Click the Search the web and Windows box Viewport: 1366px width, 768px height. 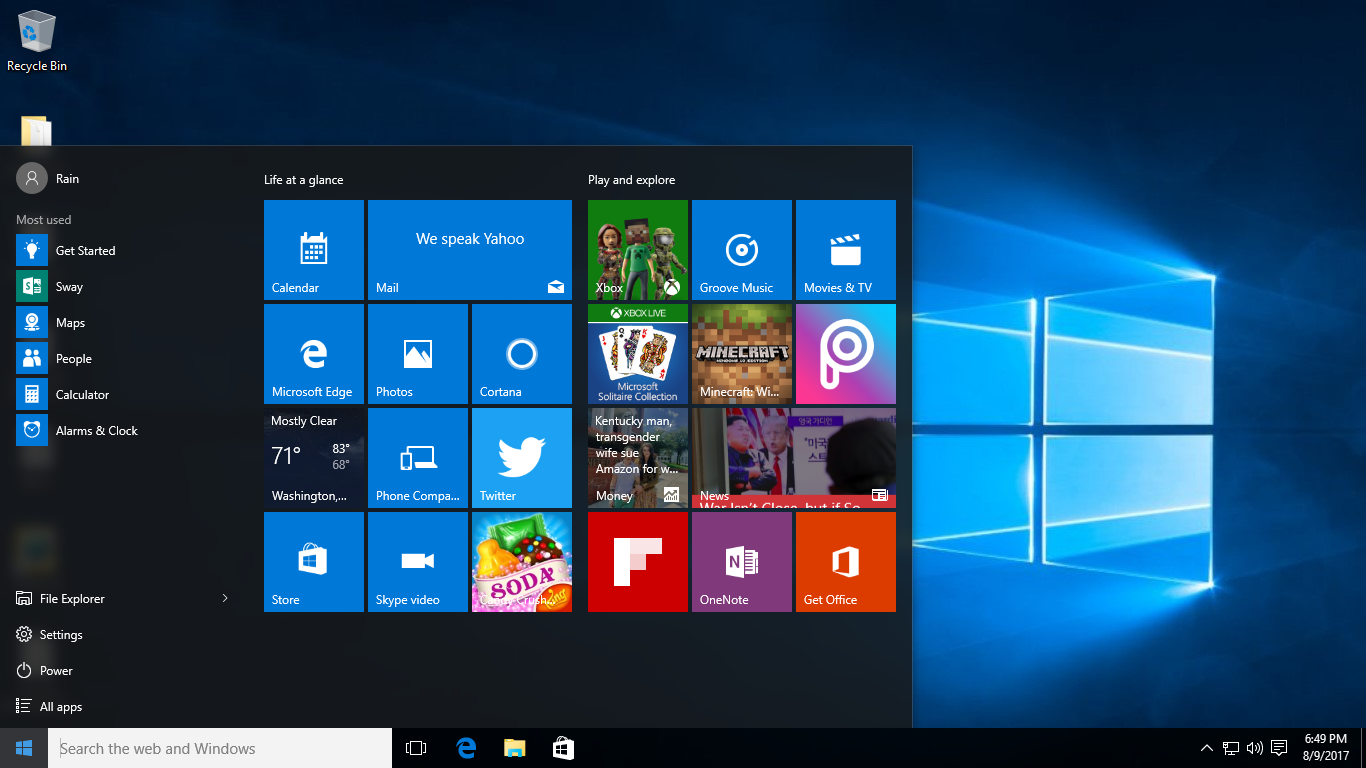(220, 748)
